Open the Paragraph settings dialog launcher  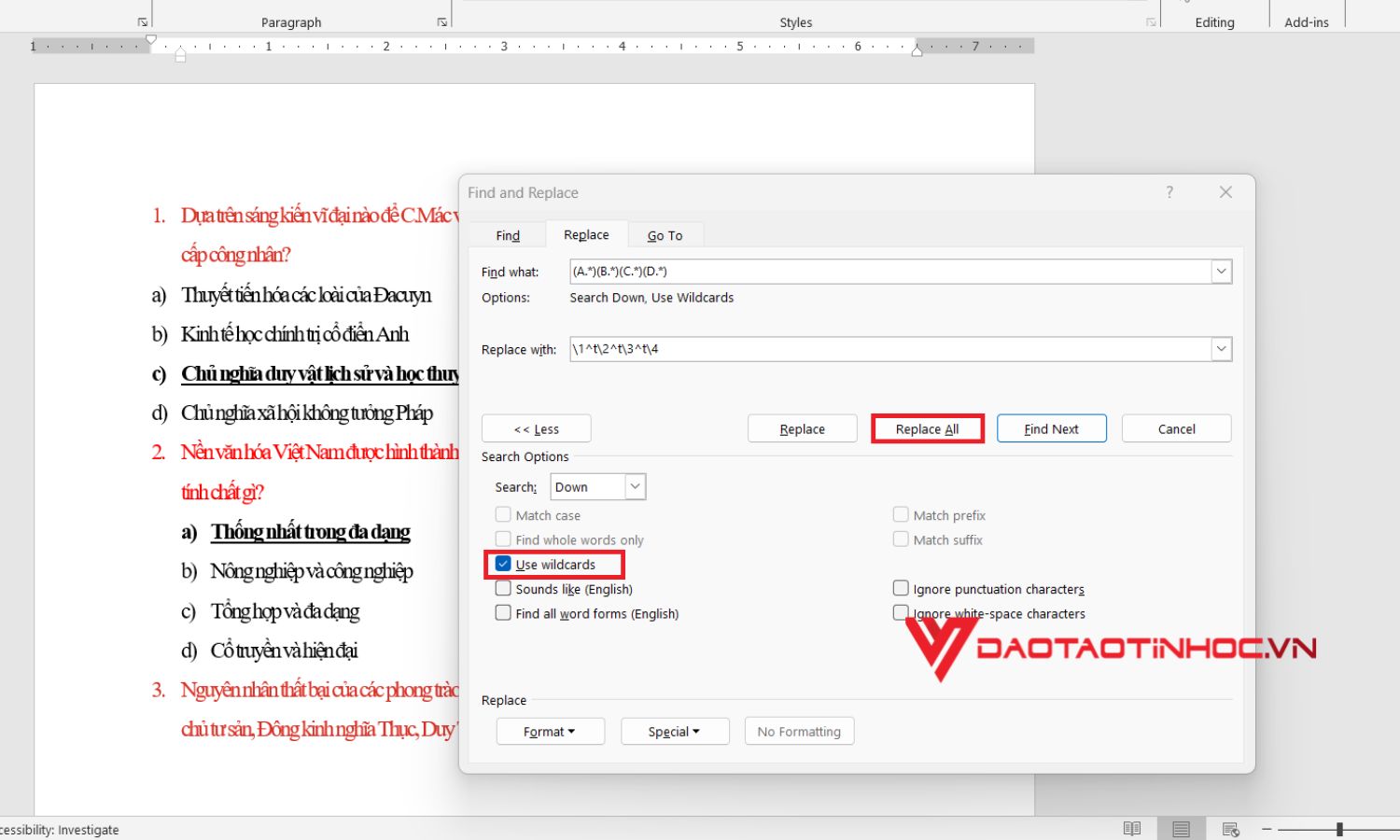pyautogui.click(x=442, y=21)
